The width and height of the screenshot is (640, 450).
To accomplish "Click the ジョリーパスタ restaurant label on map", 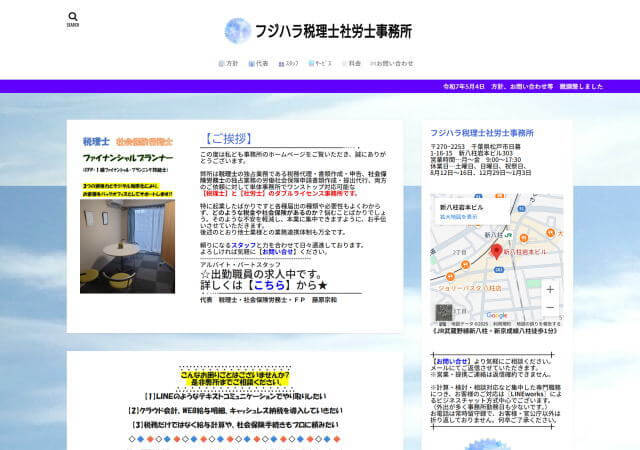I will coord(469,288).
